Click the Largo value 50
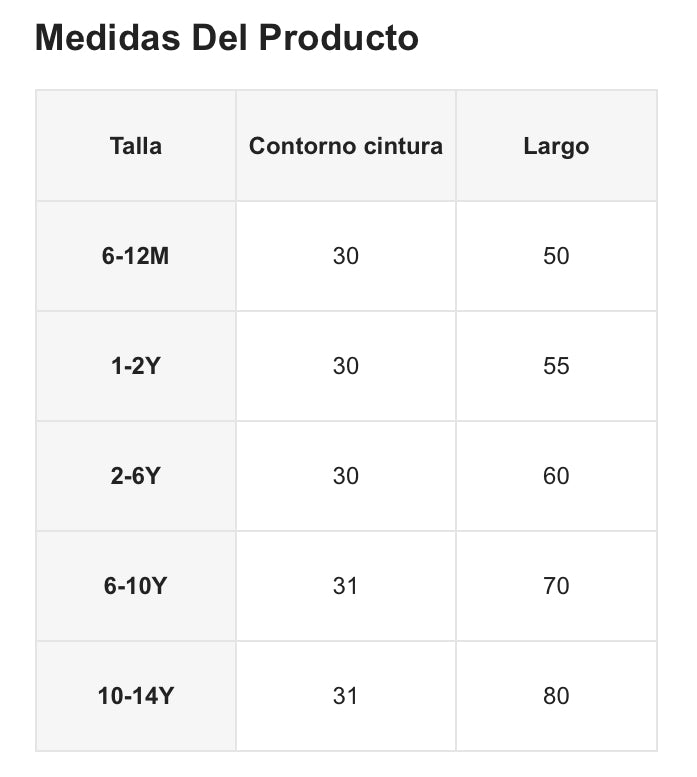The image size is (697, 777). click(556, 256)
